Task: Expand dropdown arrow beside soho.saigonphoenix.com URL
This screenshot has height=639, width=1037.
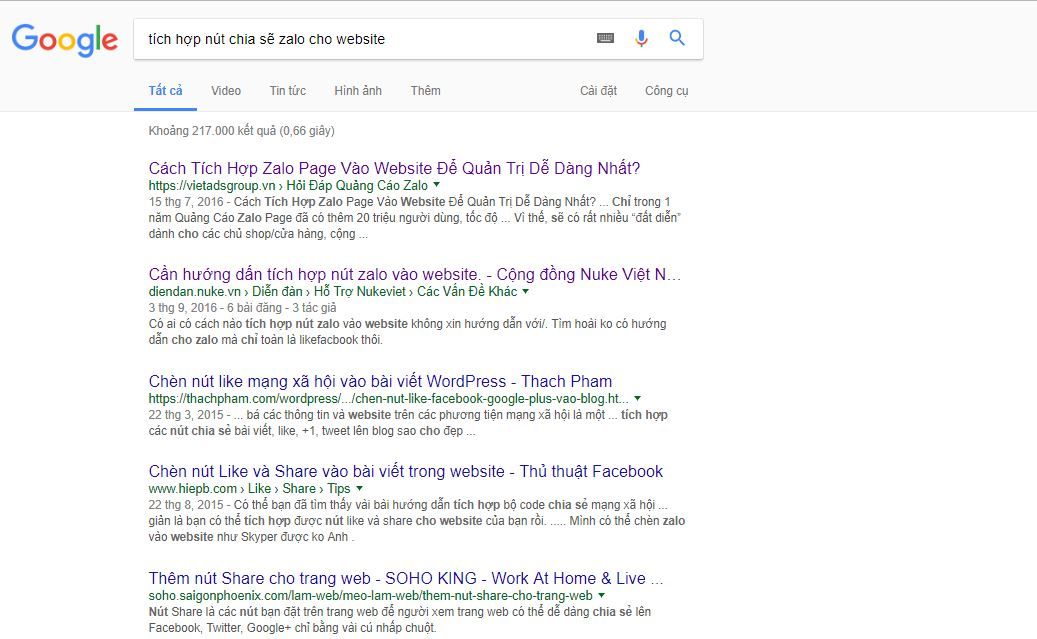Action: [x=601, y=595]
